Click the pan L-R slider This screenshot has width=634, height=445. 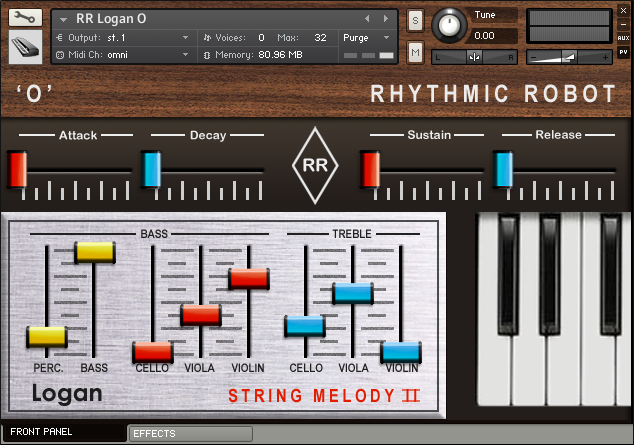point(474,57)
